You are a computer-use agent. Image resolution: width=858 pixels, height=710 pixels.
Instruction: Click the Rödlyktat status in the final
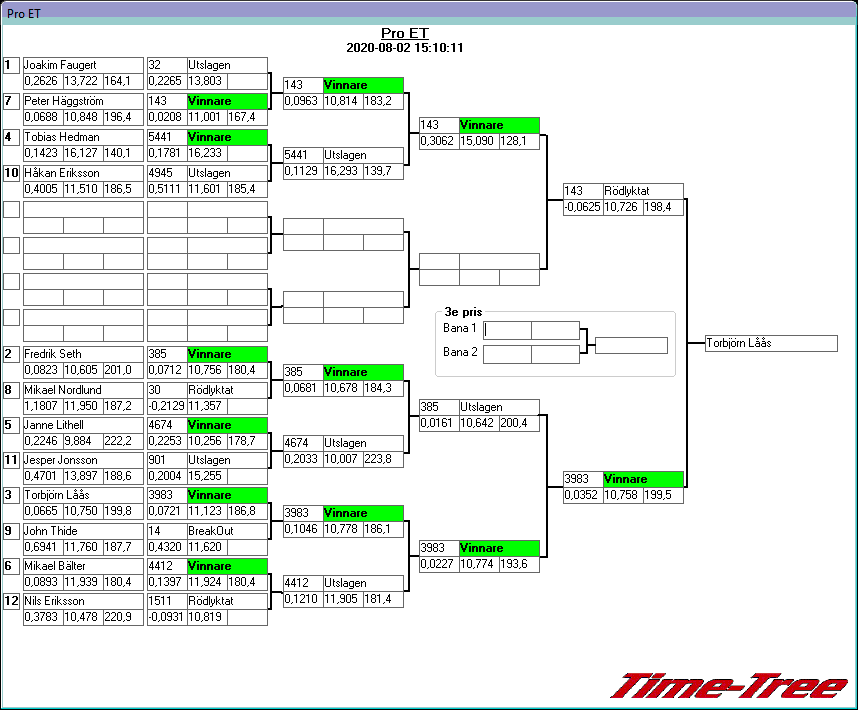pyautogui.click(x=643, y=191)
